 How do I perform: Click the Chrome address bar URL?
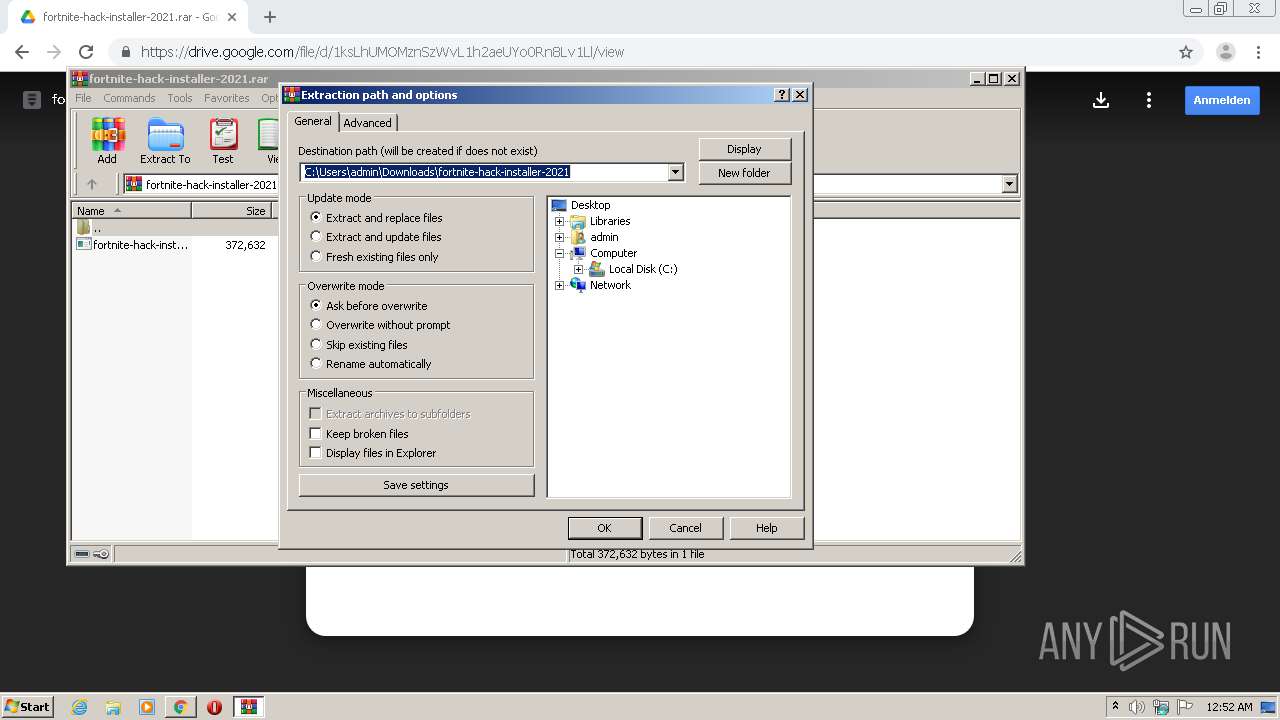pyautogui.click(x=382, y=52)
